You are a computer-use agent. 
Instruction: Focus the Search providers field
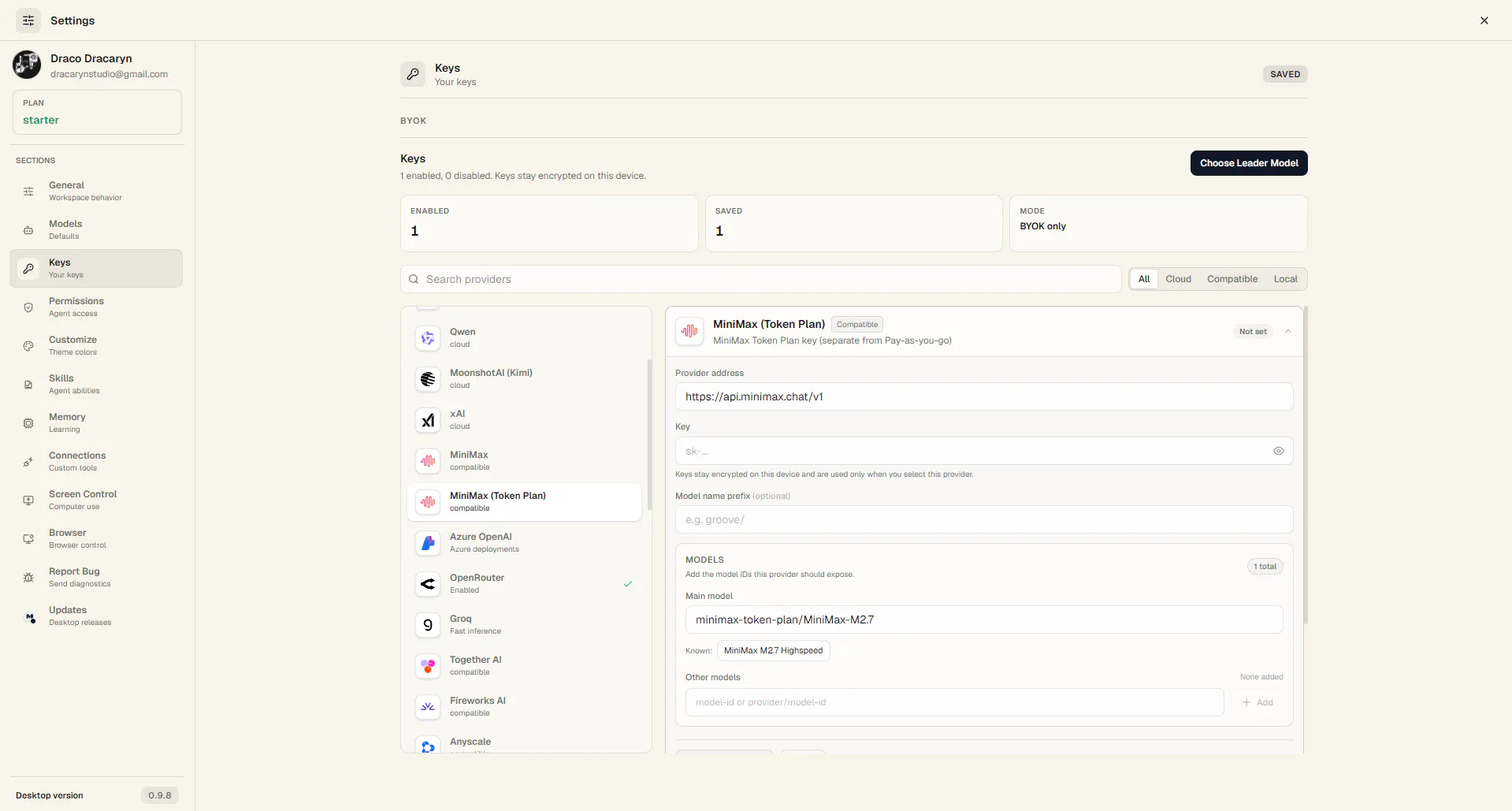pyautogui.click(x=760, y=279)
